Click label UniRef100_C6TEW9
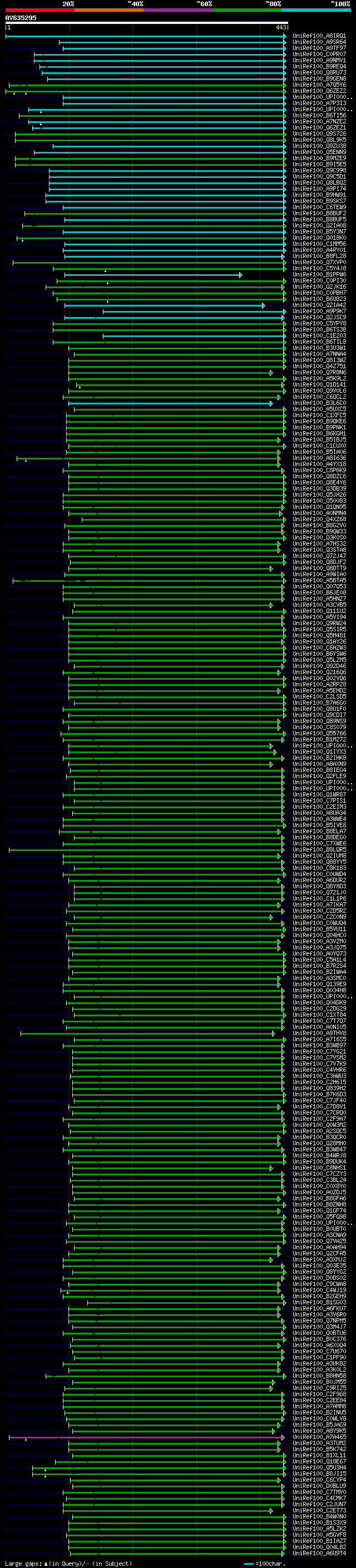Viewport: 356px width, 1568px height. (319, 207)
